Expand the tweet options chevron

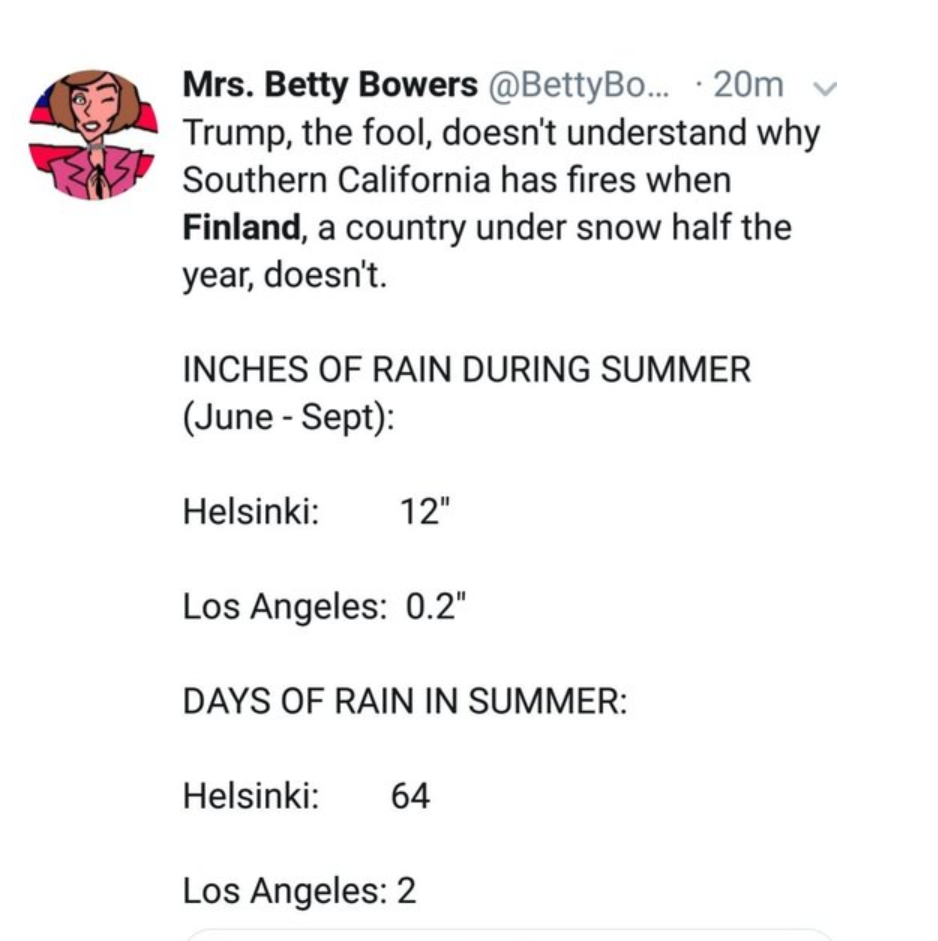click(x=825, y=88)
